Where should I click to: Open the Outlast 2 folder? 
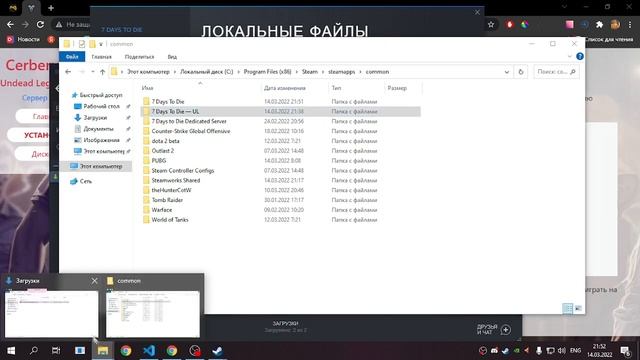[x=162, y=151]
